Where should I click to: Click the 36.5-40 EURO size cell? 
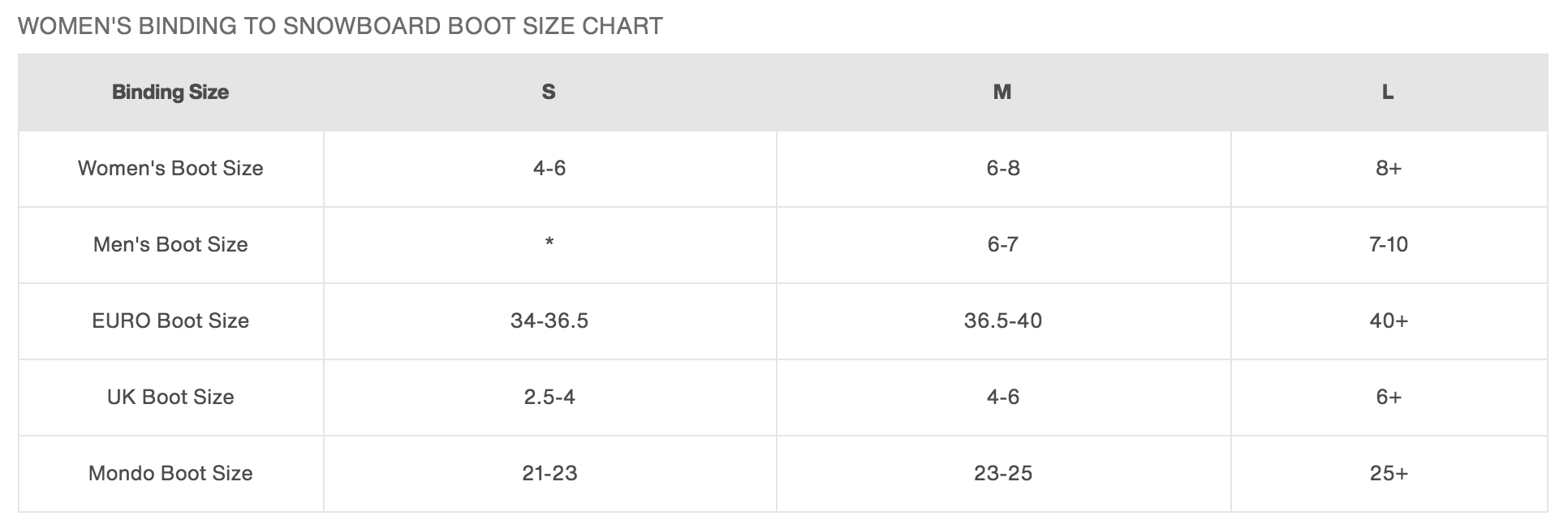point(1003,320)
